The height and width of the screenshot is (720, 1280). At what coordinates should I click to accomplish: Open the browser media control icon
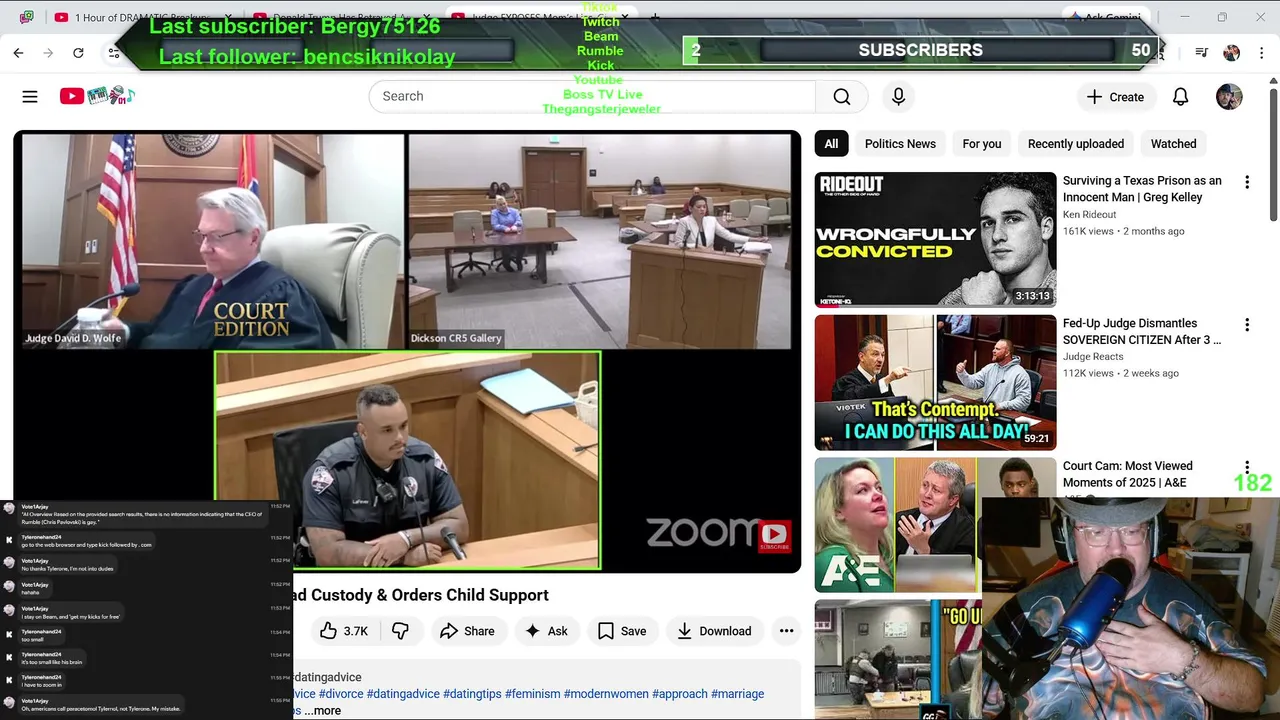[1202, 53]
